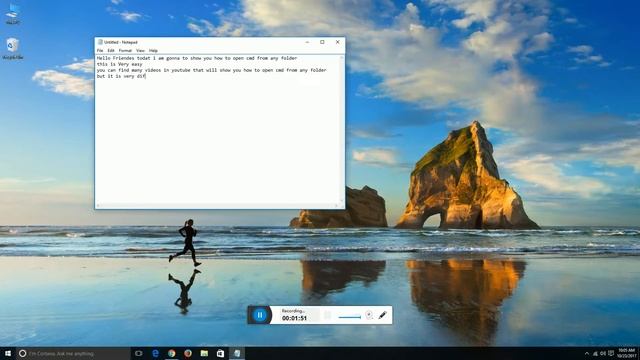Select the Notepad taskbar button
640x360 pixels.
(237, 353)
